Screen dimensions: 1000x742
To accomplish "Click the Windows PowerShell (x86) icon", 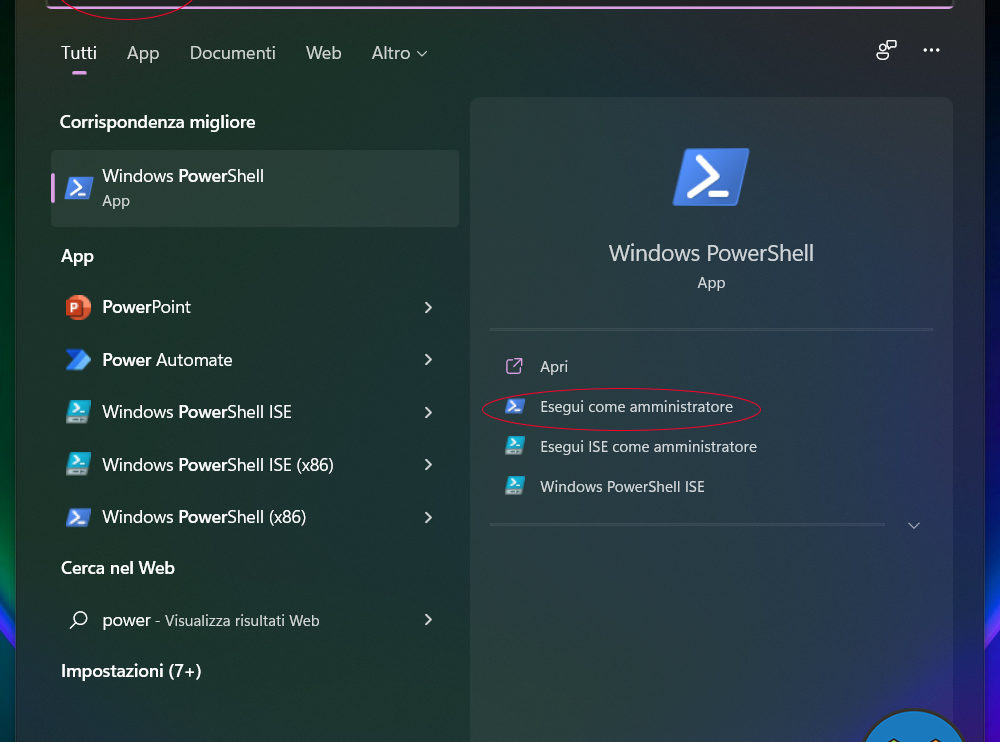I will 78,517.
